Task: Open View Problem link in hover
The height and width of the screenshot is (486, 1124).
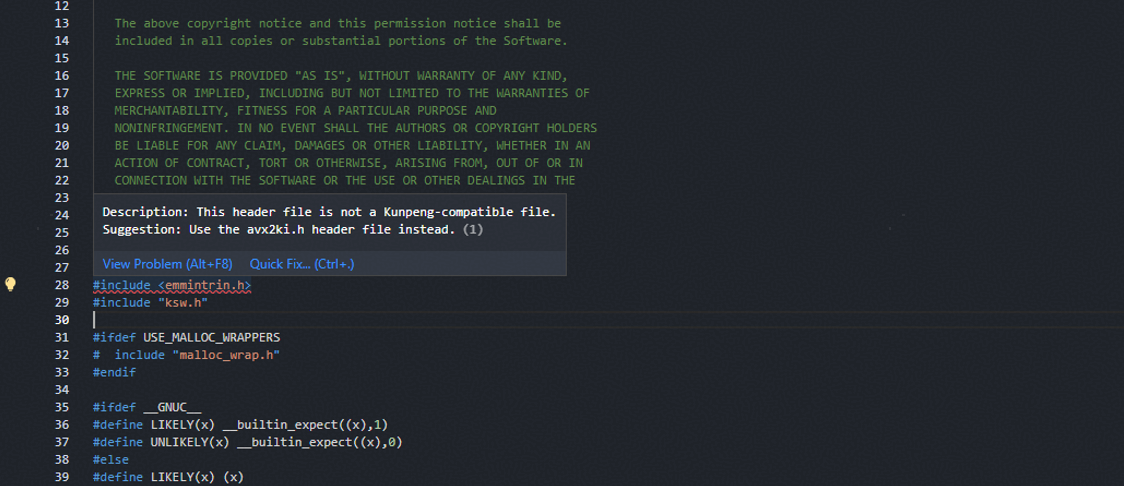Action: pyautogui.click(x=167, y=264)
